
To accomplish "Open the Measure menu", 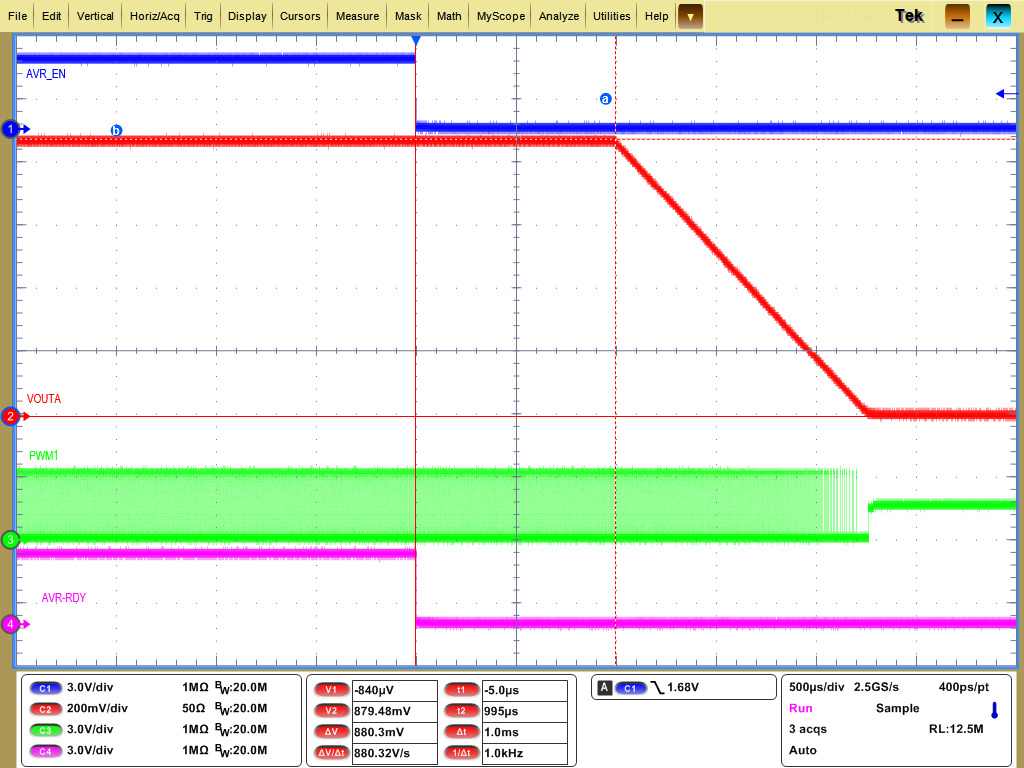I will (359, 15).
